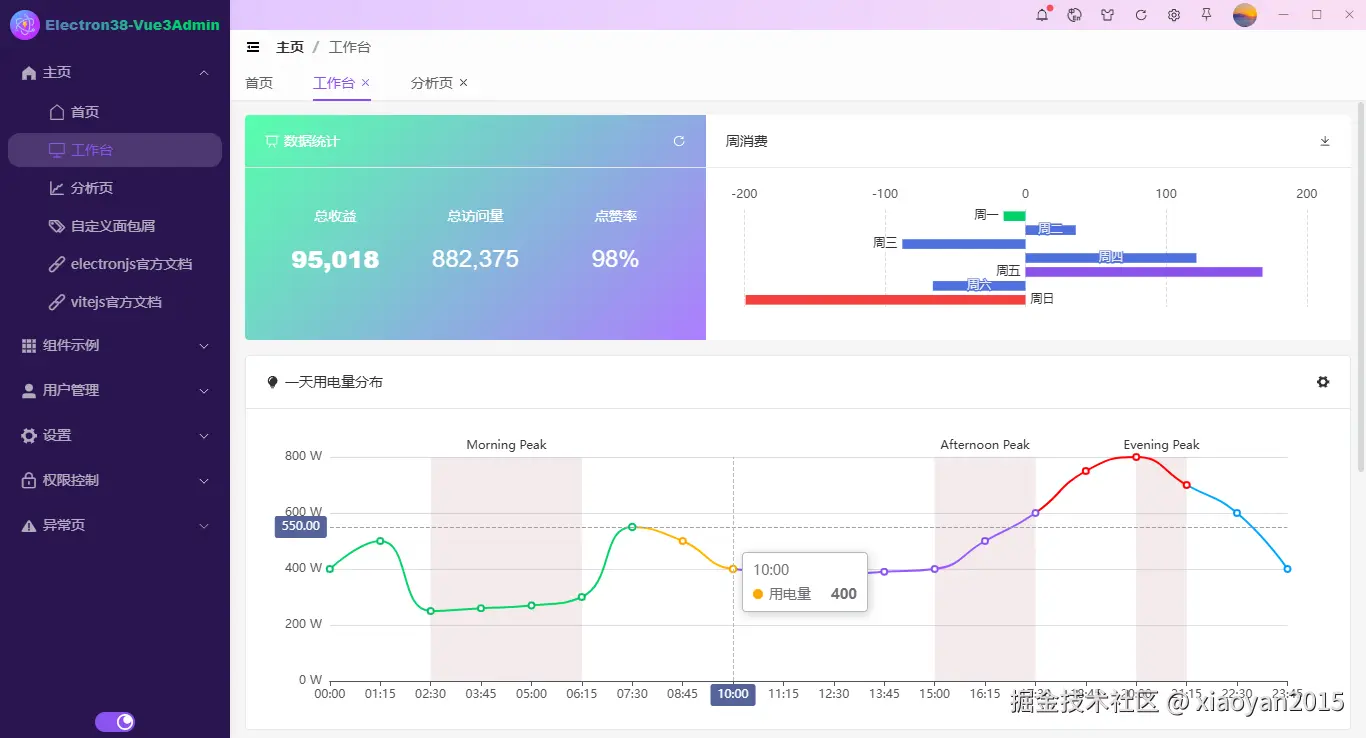Open 自定义面包屑 in the sidebar

pos(113,226)
